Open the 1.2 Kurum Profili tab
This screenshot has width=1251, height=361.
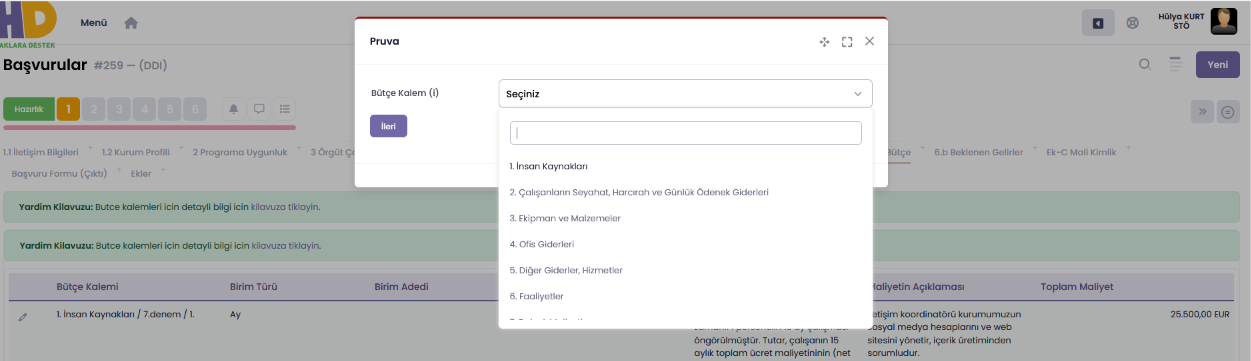[136, 153]
